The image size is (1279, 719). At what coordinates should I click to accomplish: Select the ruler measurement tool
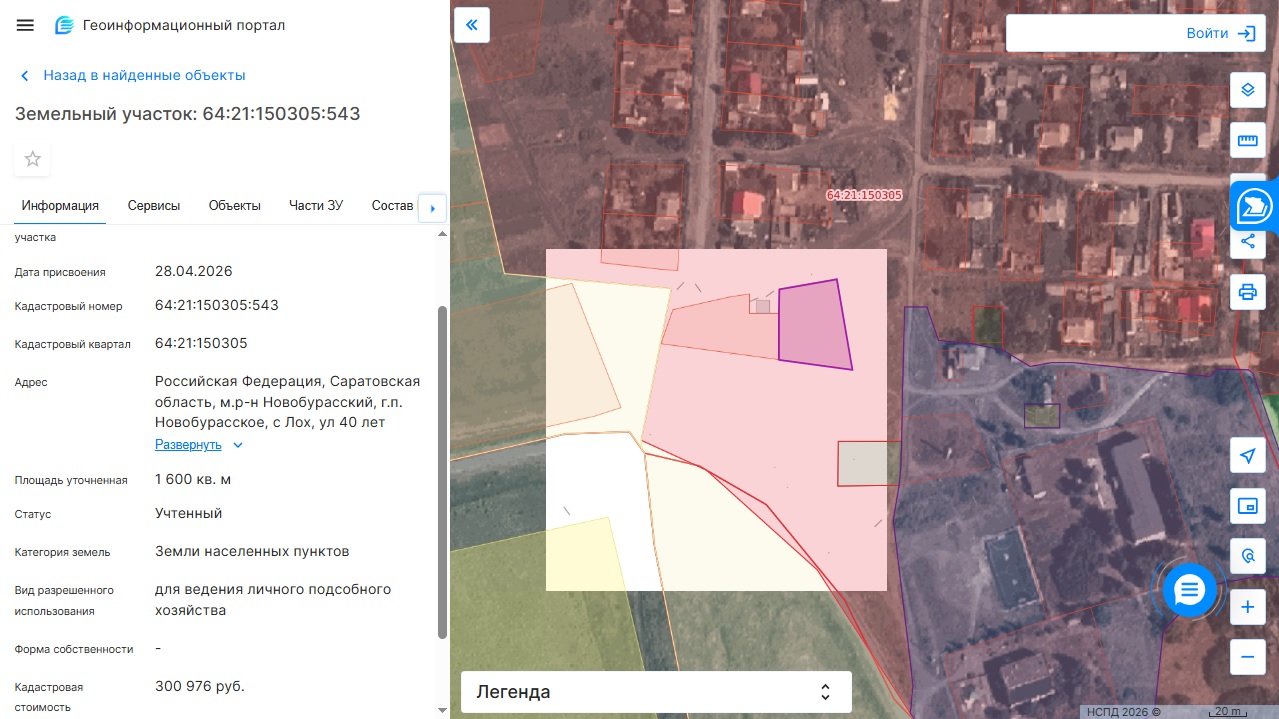click(x=1247, y=141)
